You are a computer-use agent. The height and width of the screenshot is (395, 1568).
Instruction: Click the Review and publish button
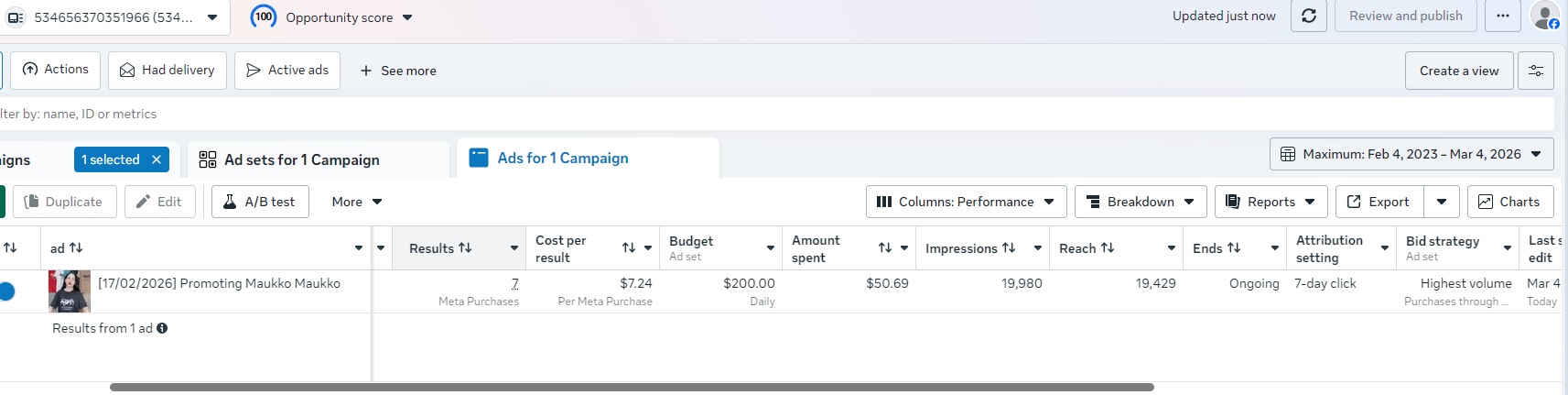1406,16
